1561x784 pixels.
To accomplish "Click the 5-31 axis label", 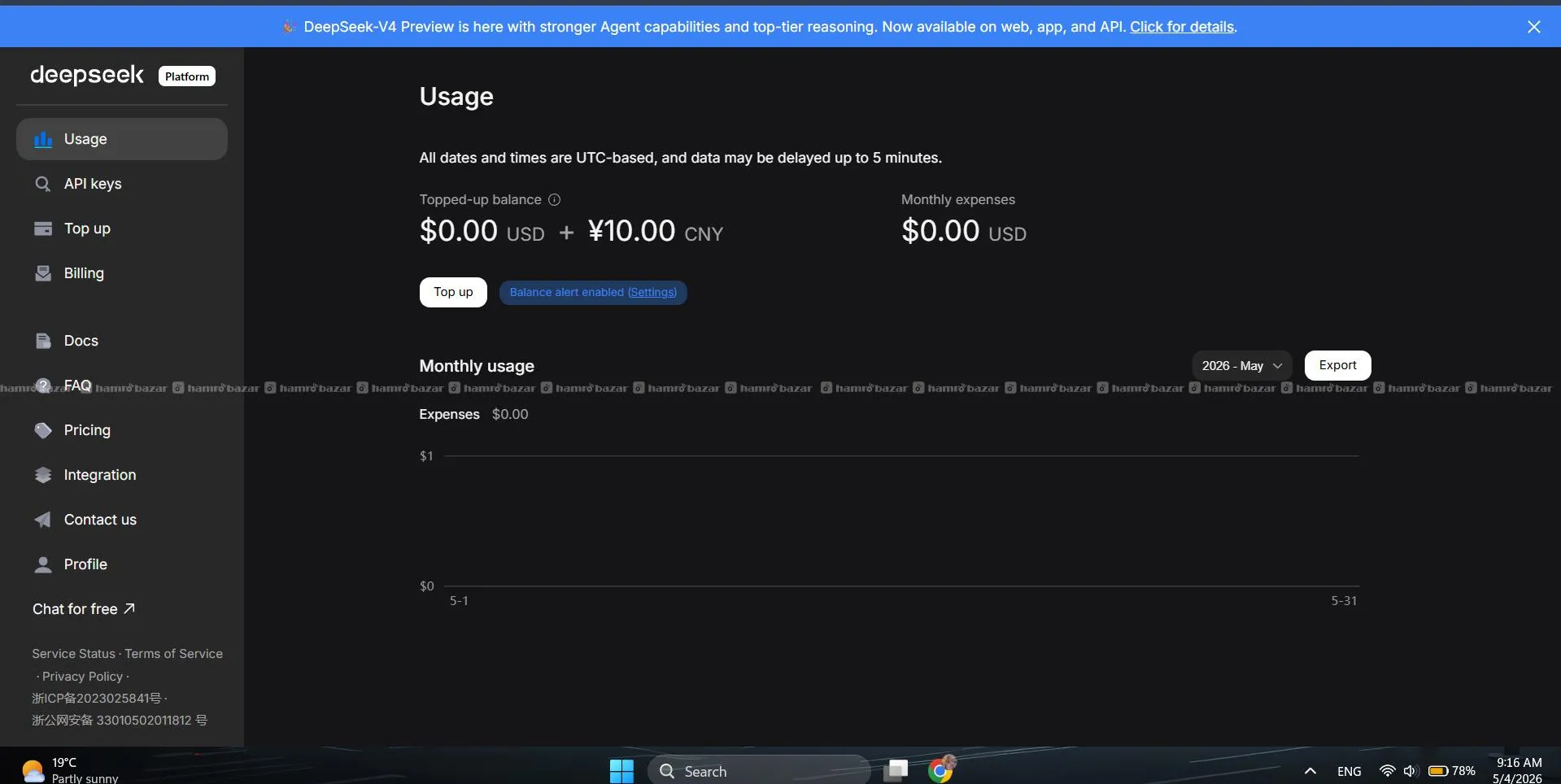I will (1344, 601).
